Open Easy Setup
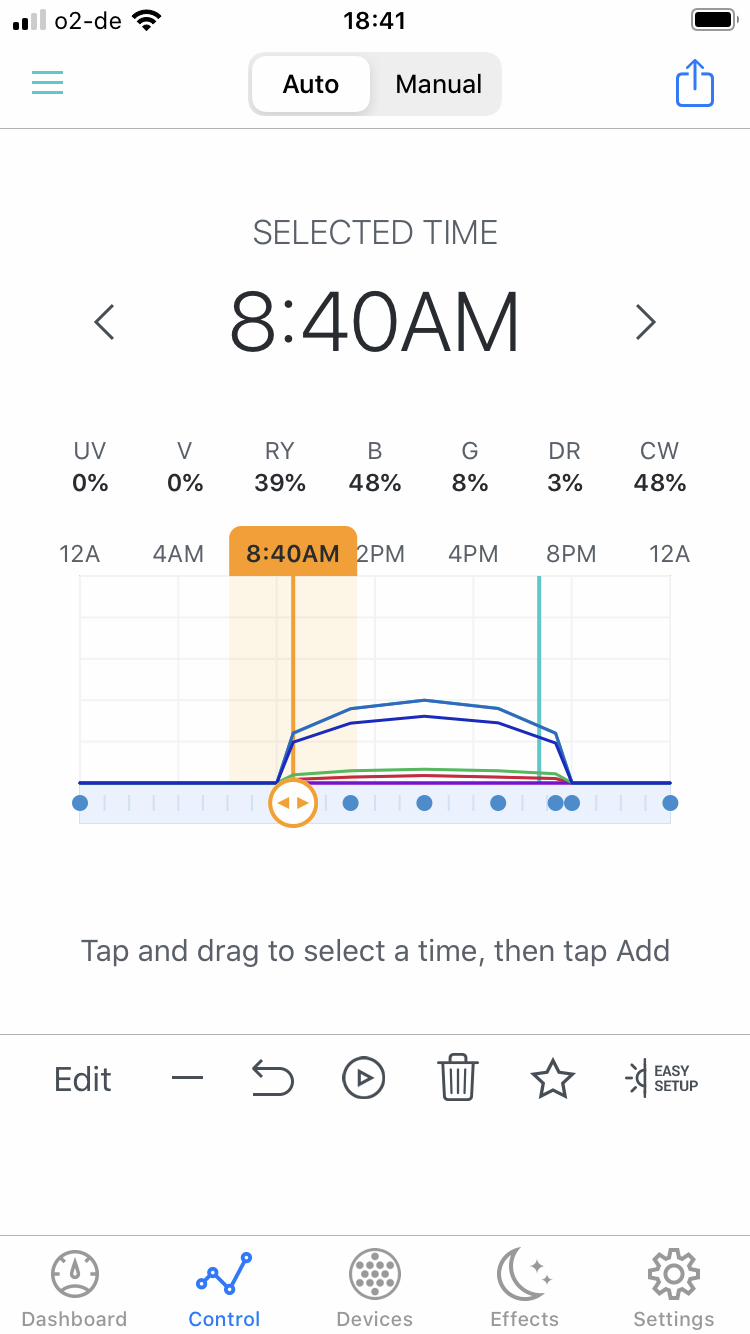Screen dimensions: 750x1334 click(x=662, y=1078)
